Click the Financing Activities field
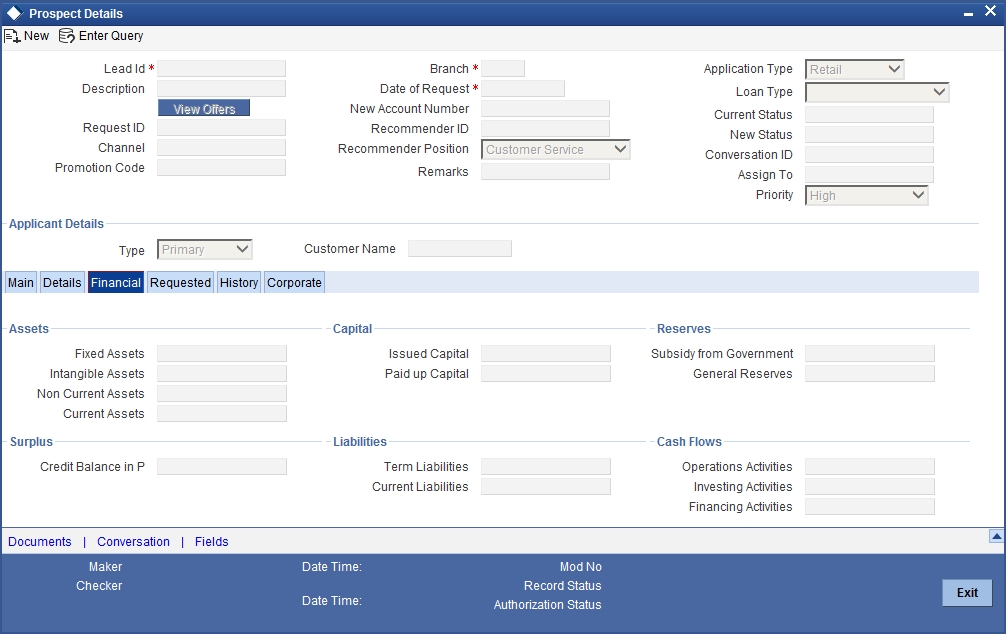The width and height of the screenshot is (1006, 634). (x=870, y=506)
